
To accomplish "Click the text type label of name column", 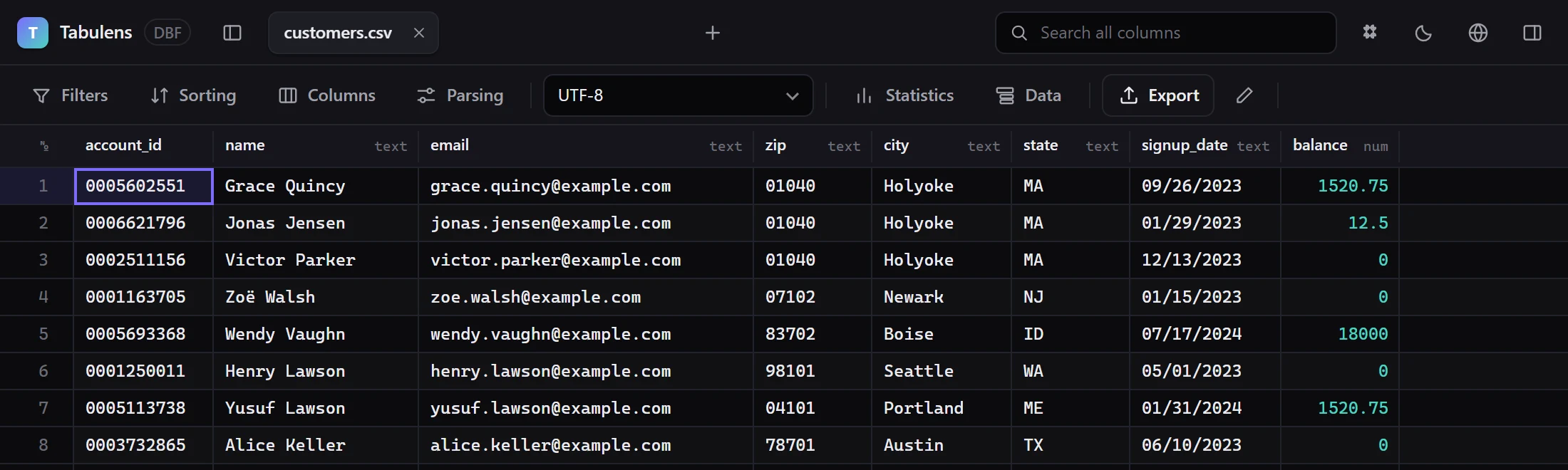I will pyautogui.click(x=391, y=147).
